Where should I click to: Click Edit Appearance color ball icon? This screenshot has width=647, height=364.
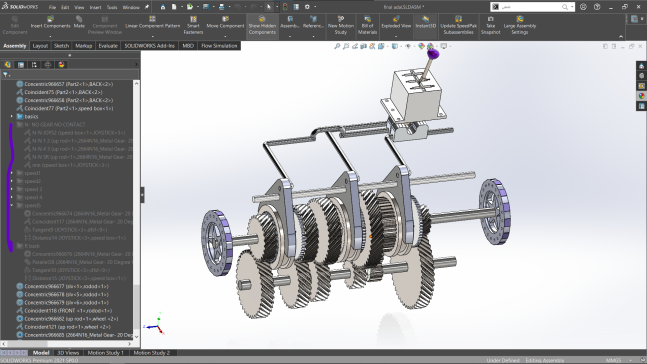[x=421, y=46]
